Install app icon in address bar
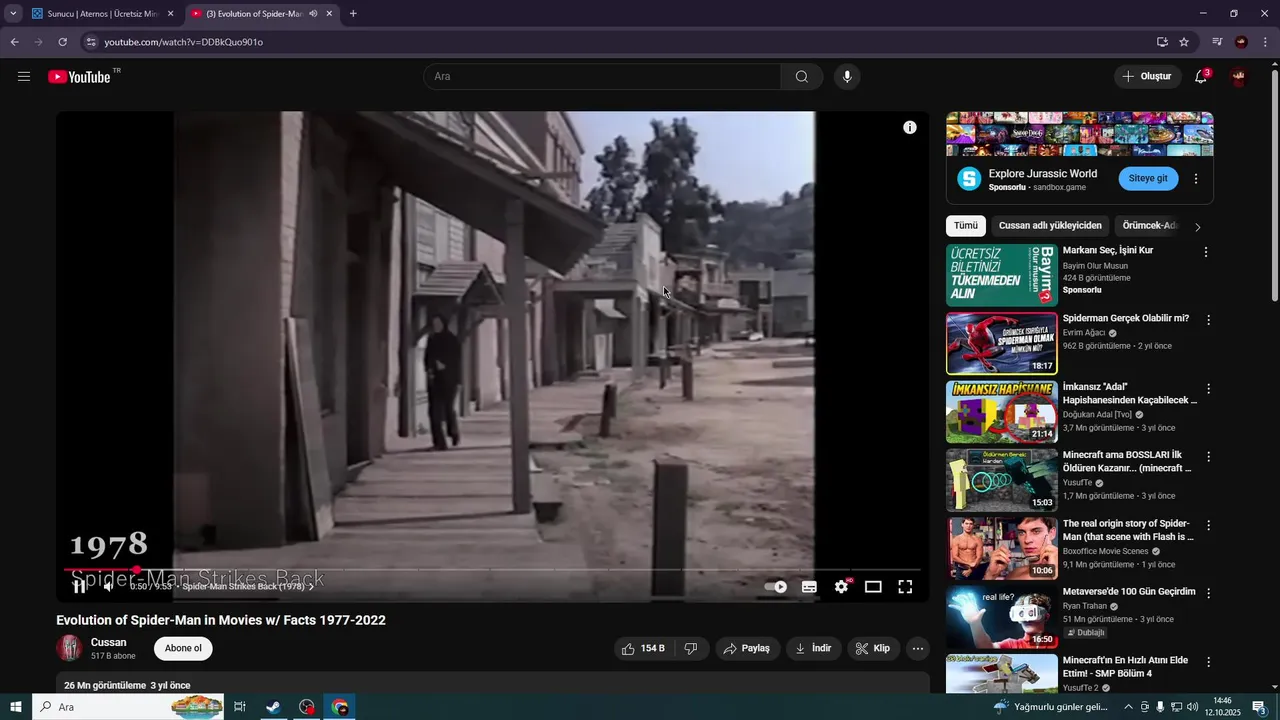This screenshot has height=720, width=1280. pos(1162,42)
